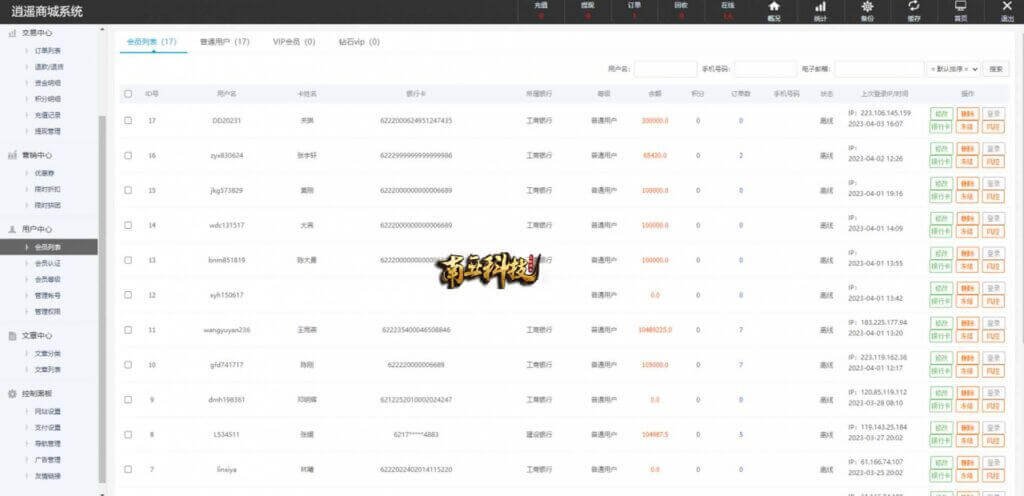The width and height of the screenshot is (1024, 496).
Task: Click the 用户名 search input field
Action: [665, 69]
